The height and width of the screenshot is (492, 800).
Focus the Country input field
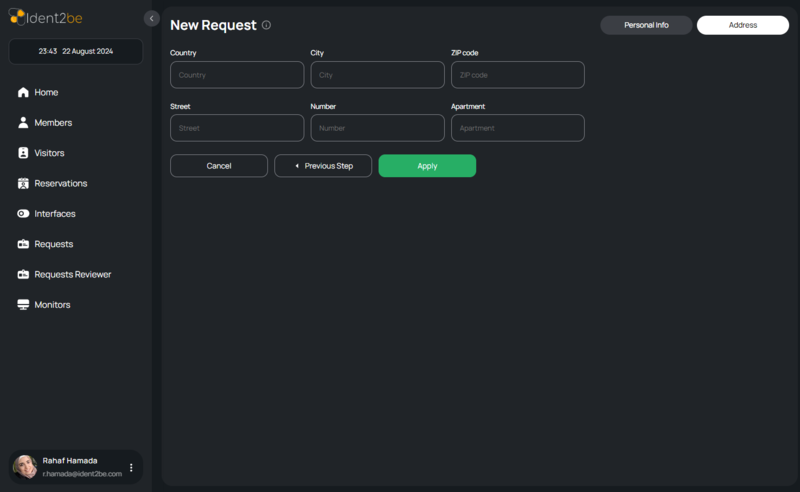click(x=237, y=75)
